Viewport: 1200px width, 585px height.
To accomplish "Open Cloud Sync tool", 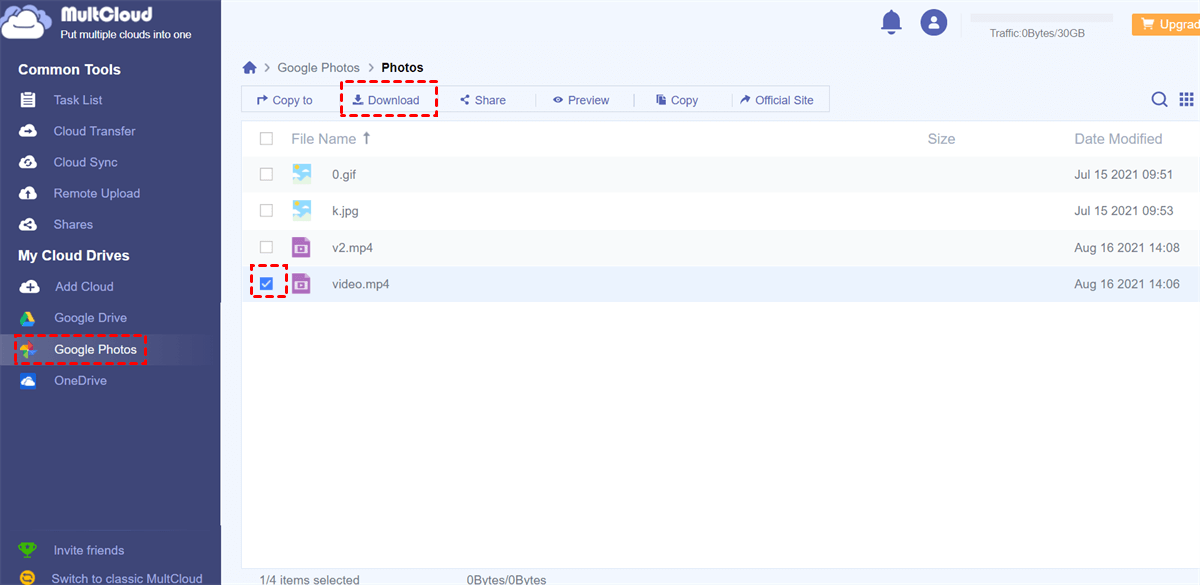I will 86,162.
